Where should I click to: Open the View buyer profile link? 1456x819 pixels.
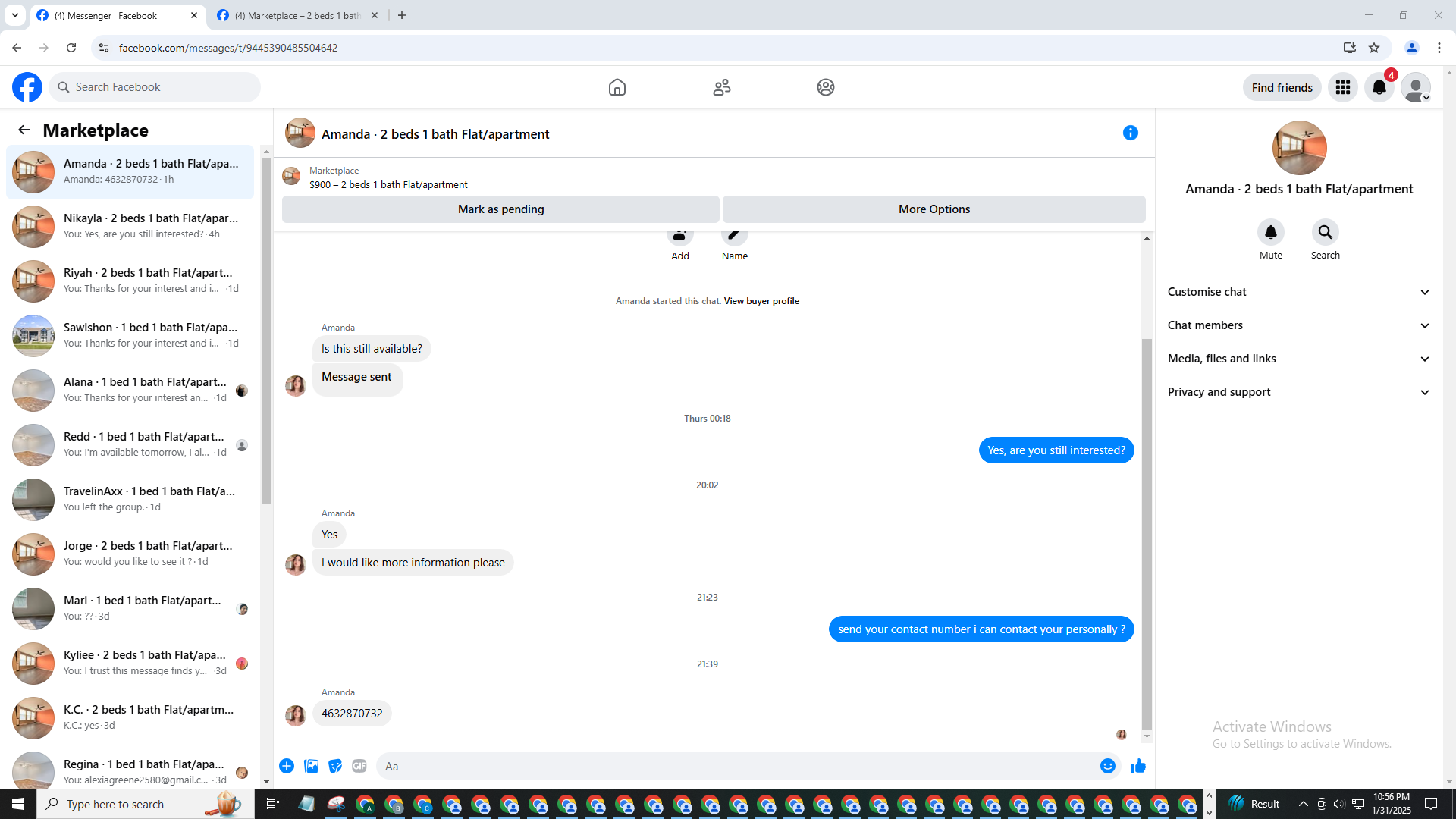pos(761,301)
